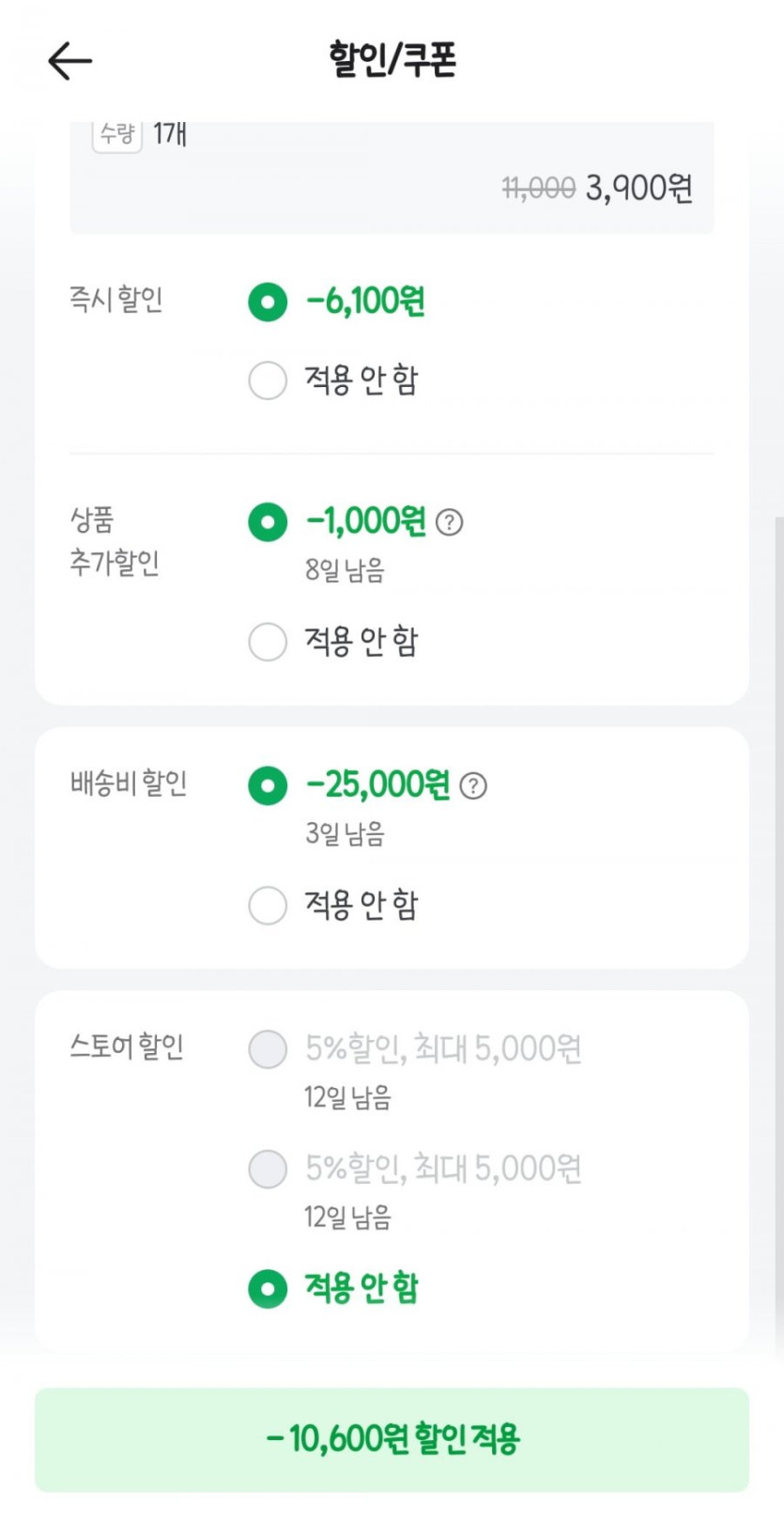Select the -25,000원 배송비 할인 radio
This screenshot has width=784, height=1536.
click(x=268, y=785)
